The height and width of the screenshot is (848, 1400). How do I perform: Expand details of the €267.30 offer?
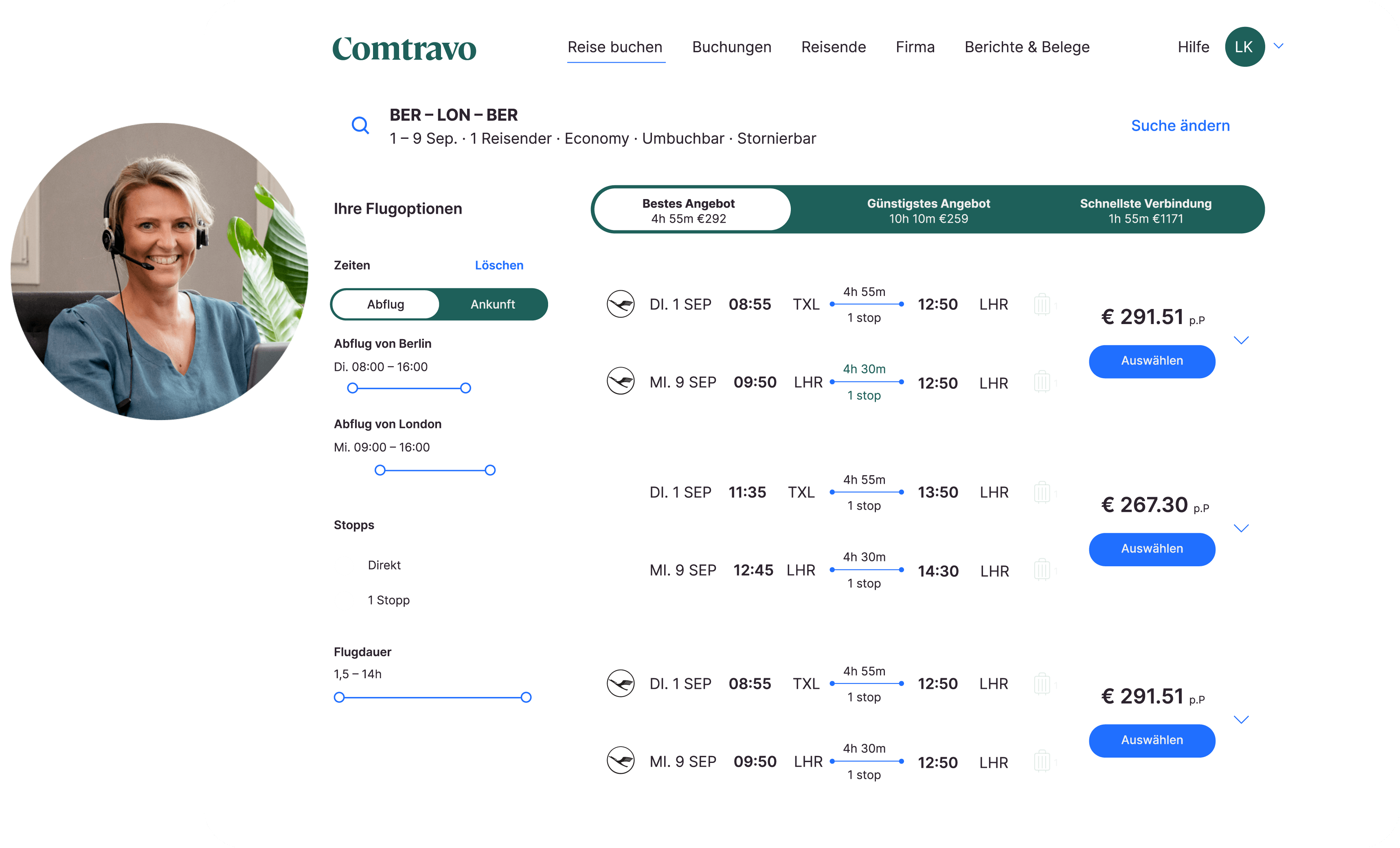1242,528
